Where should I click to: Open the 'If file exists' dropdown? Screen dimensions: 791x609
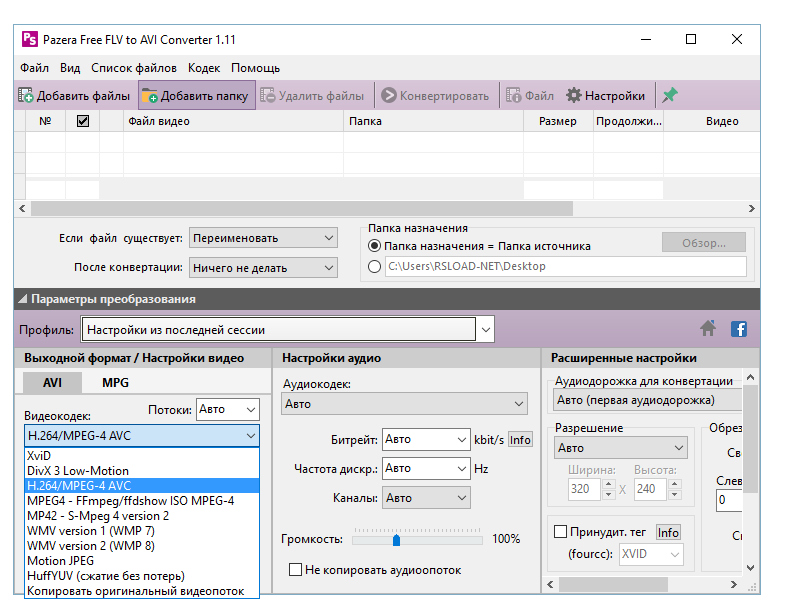coord(263,238)
